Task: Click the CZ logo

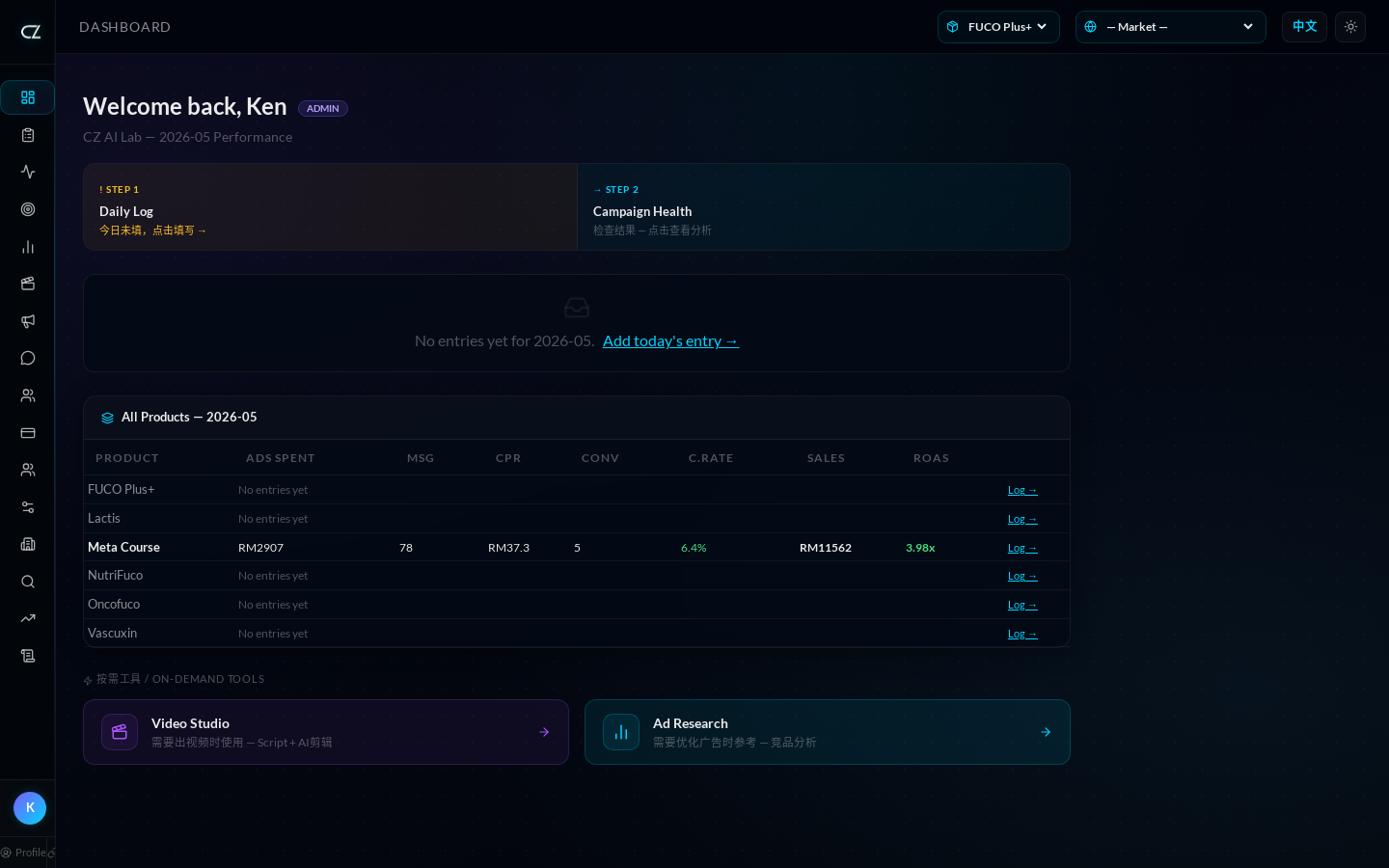Action: click(31, 32)
